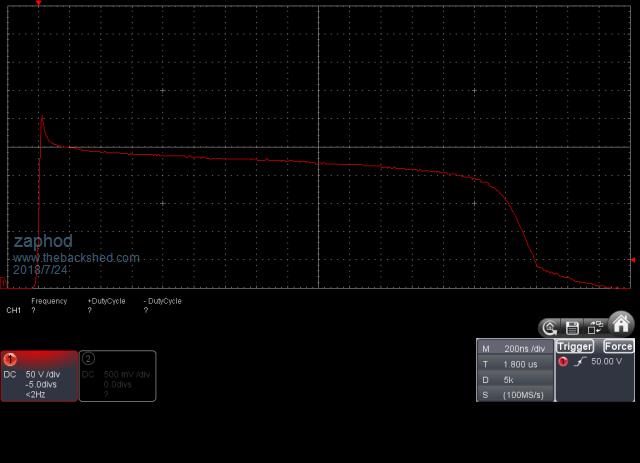Open the 50 V/div vertical scale setting

pyautogui.click(x=45, y=374)
